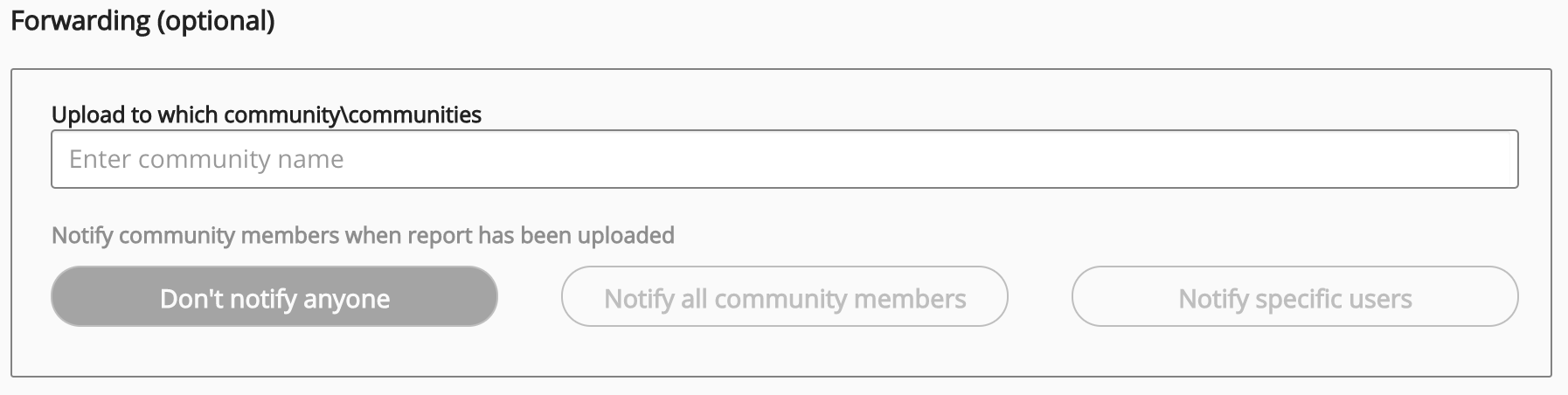Open the community name combo box
The width and height of the screenshot is (1568, 395).
[784, 159]
